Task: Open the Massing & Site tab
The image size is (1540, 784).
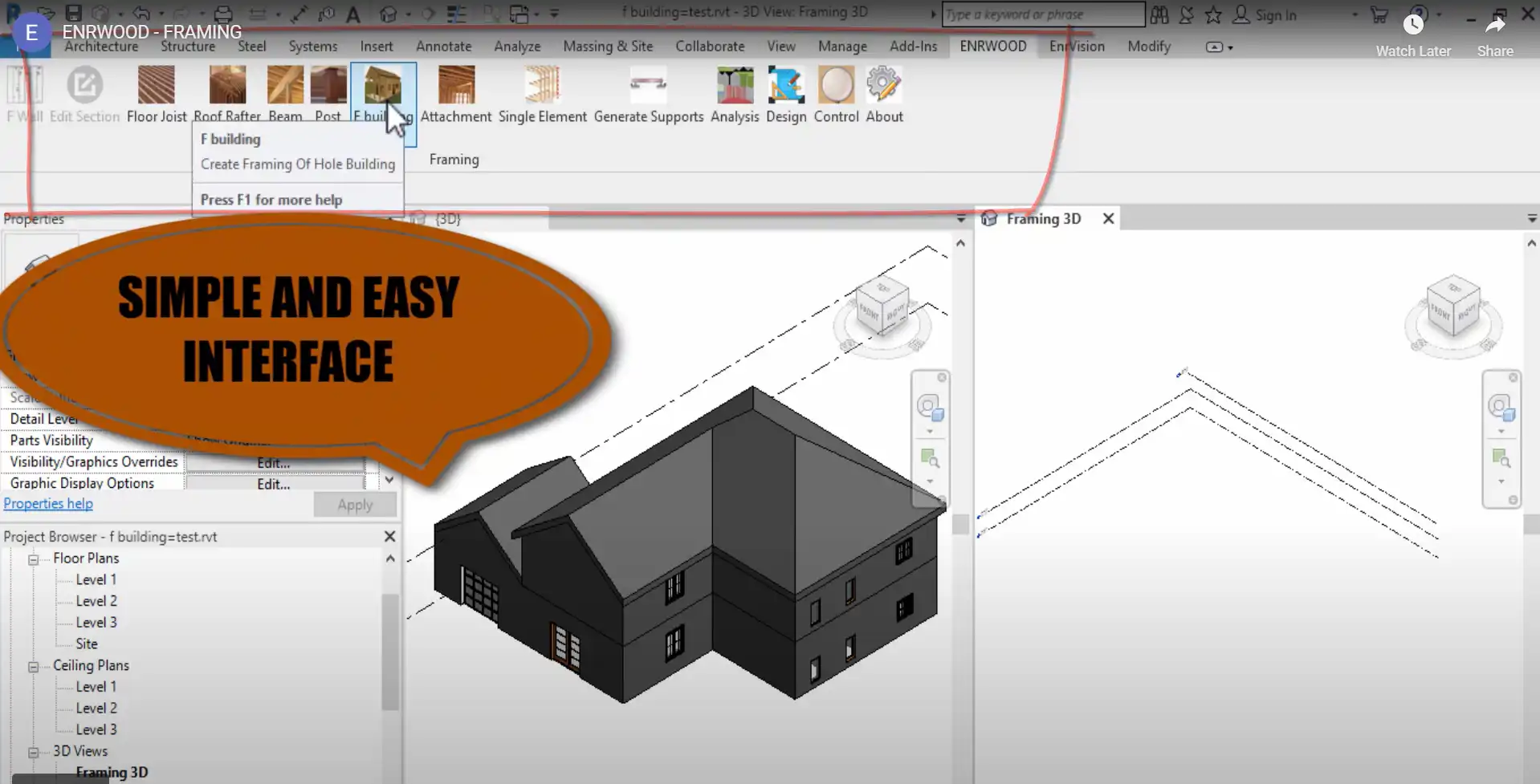Action: [x=607, y=47]
